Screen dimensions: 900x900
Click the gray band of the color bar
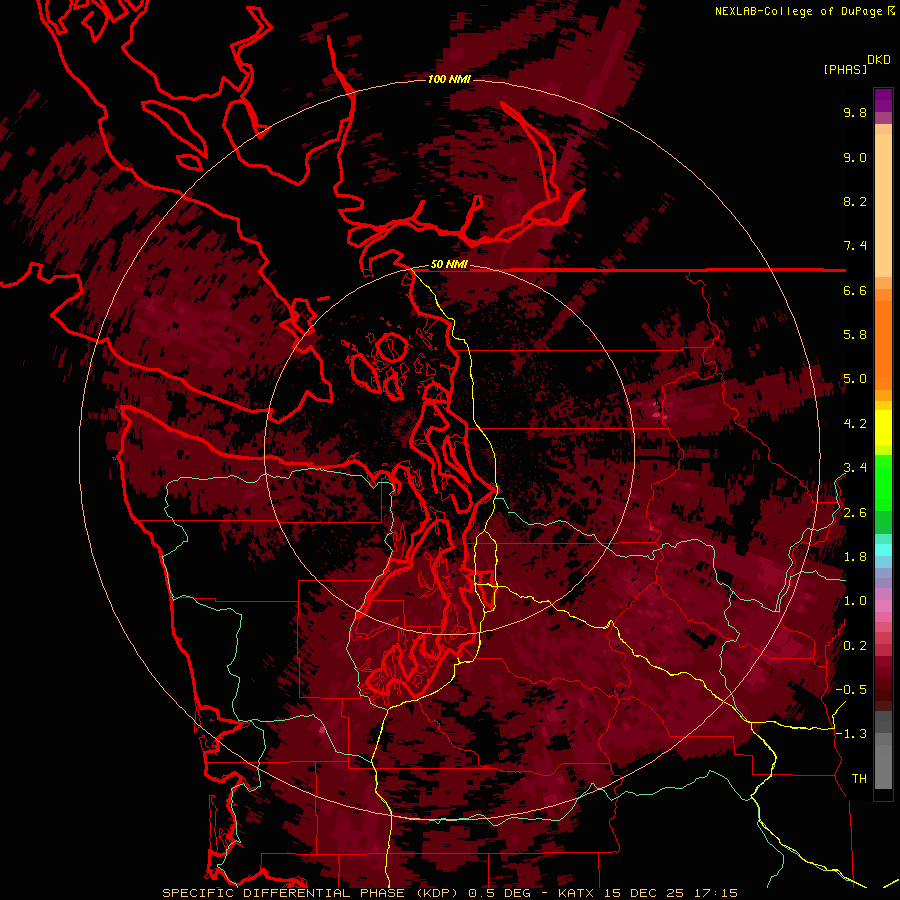(x=883, y=750)
